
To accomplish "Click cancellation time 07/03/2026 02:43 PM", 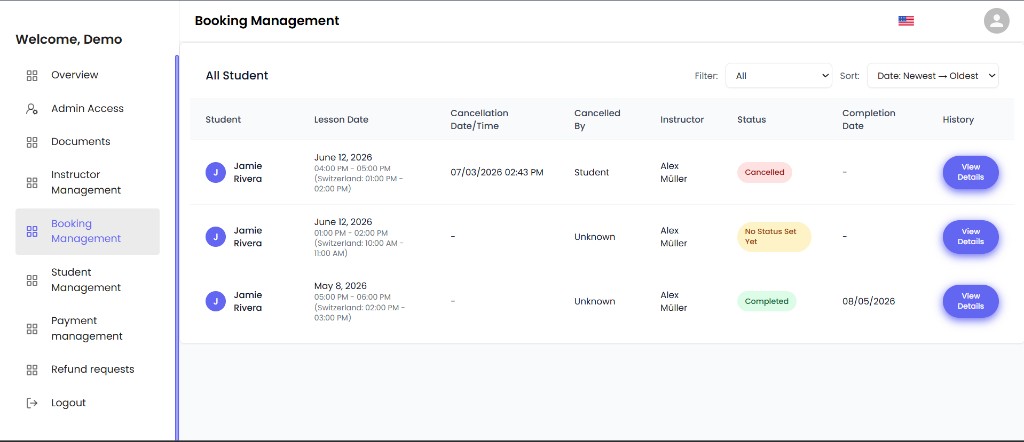I will [x=497, y=172].
